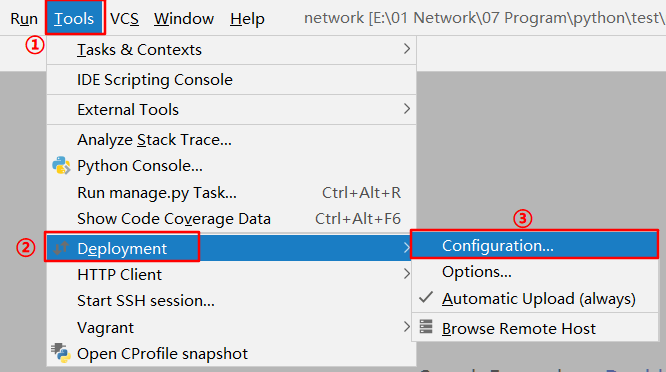Choose Options... in Deployment submenu
The image size is (666, 372).
[x=535, y=272]
